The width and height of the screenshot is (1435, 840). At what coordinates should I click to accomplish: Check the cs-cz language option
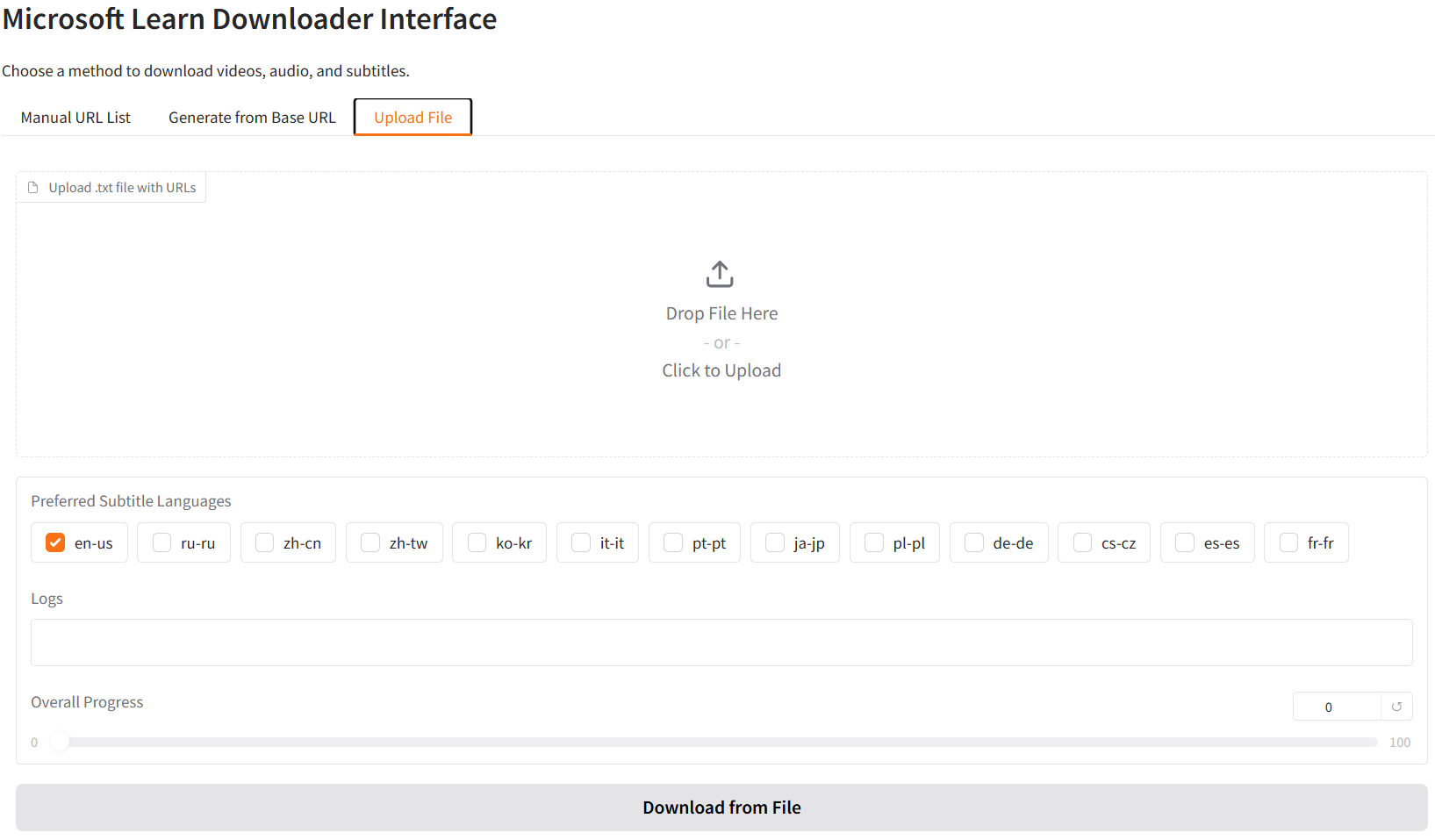pos(1082,542)
